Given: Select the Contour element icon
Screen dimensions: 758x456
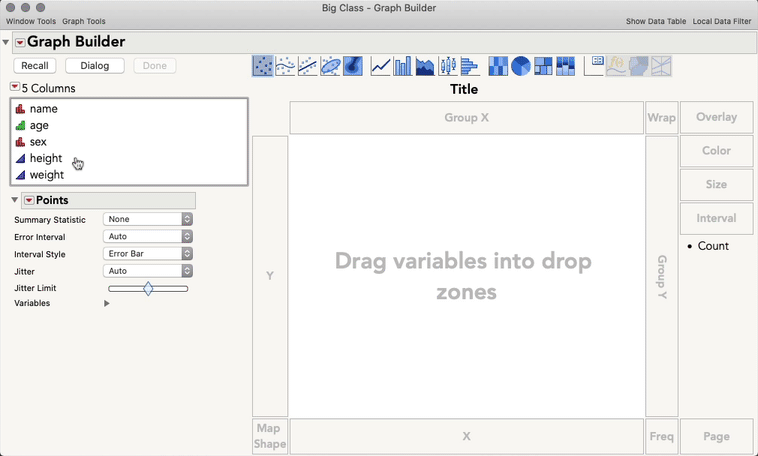Looking at the screenshot, I should [x=353, y=66].
